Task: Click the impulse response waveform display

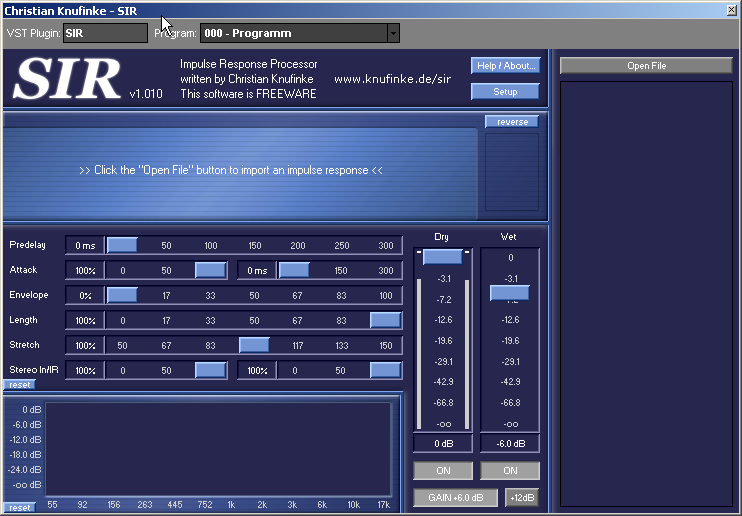Action: pyautogui.click(x=240, y=173)
